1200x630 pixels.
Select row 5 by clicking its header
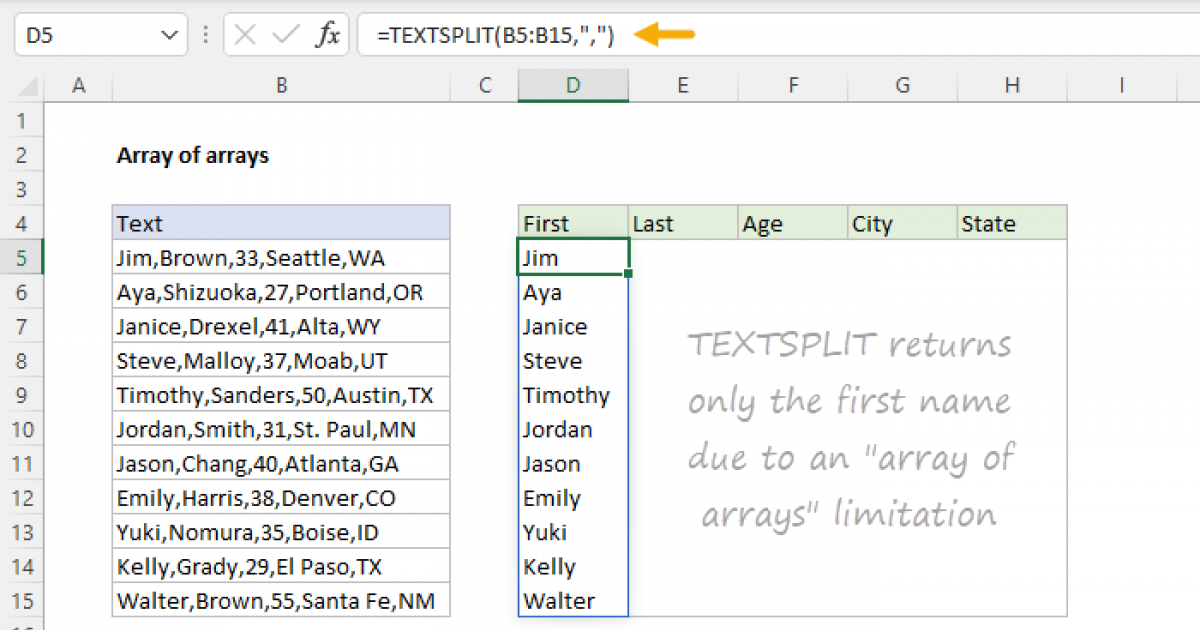coord(22,257)
